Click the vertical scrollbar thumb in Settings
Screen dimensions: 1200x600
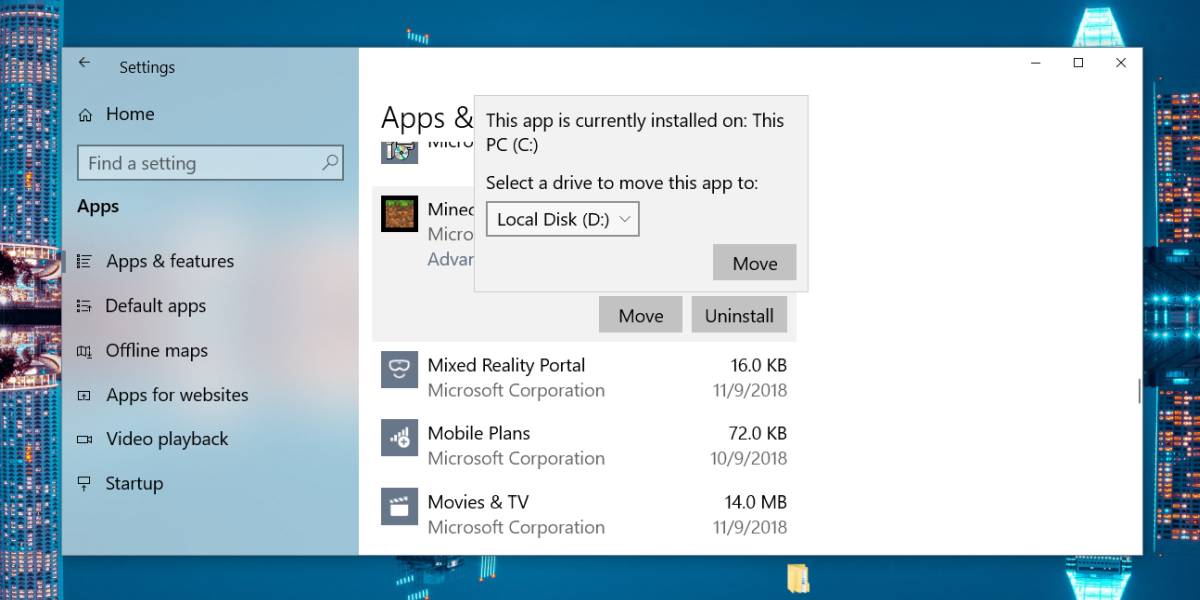click(1139, 390)
